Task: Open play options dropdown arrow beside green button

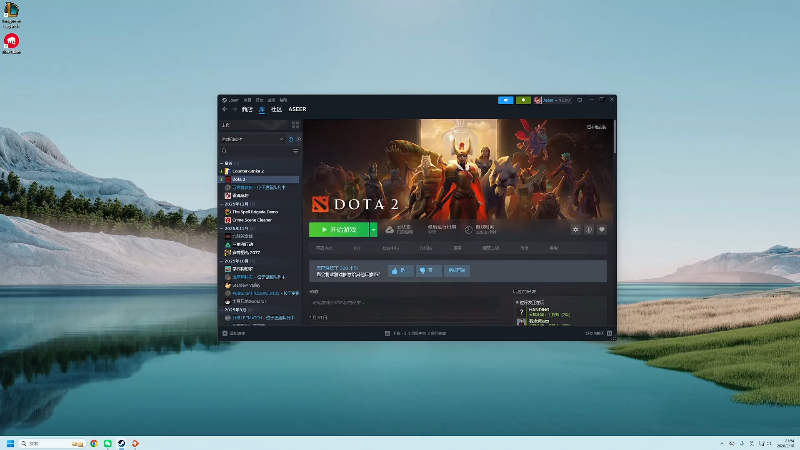Action: (x=373, y=230)
